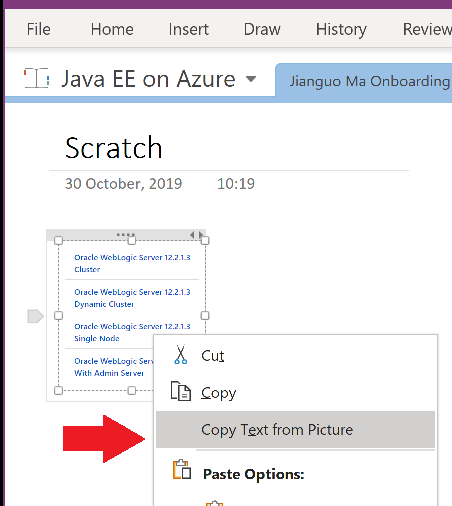Open the Review ribbon tab
The width and height of the screenshot is (452, 506).
click(427, 29)
